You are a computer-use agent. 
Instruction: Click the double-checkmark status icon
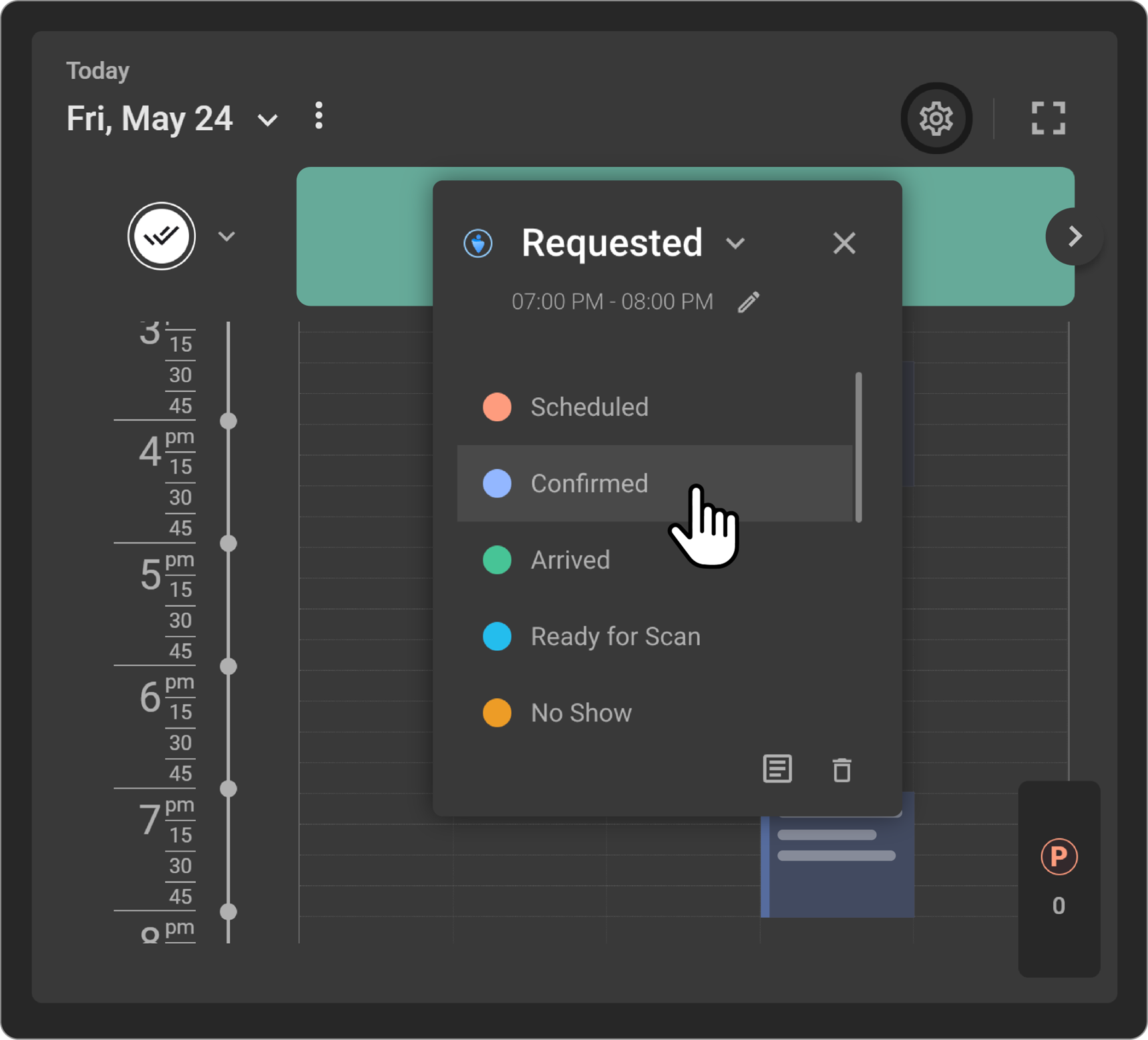162,236
